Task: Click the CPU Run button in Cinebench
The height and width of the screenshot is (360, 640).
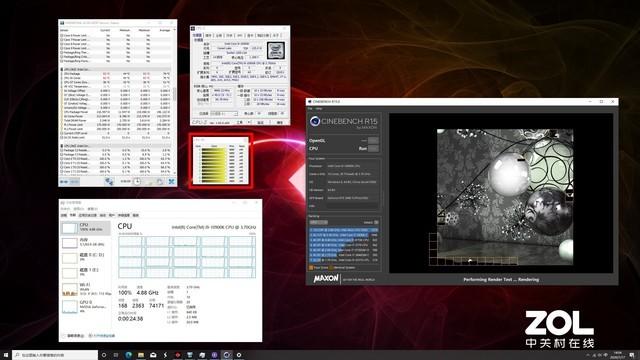Action: (373, 149)
